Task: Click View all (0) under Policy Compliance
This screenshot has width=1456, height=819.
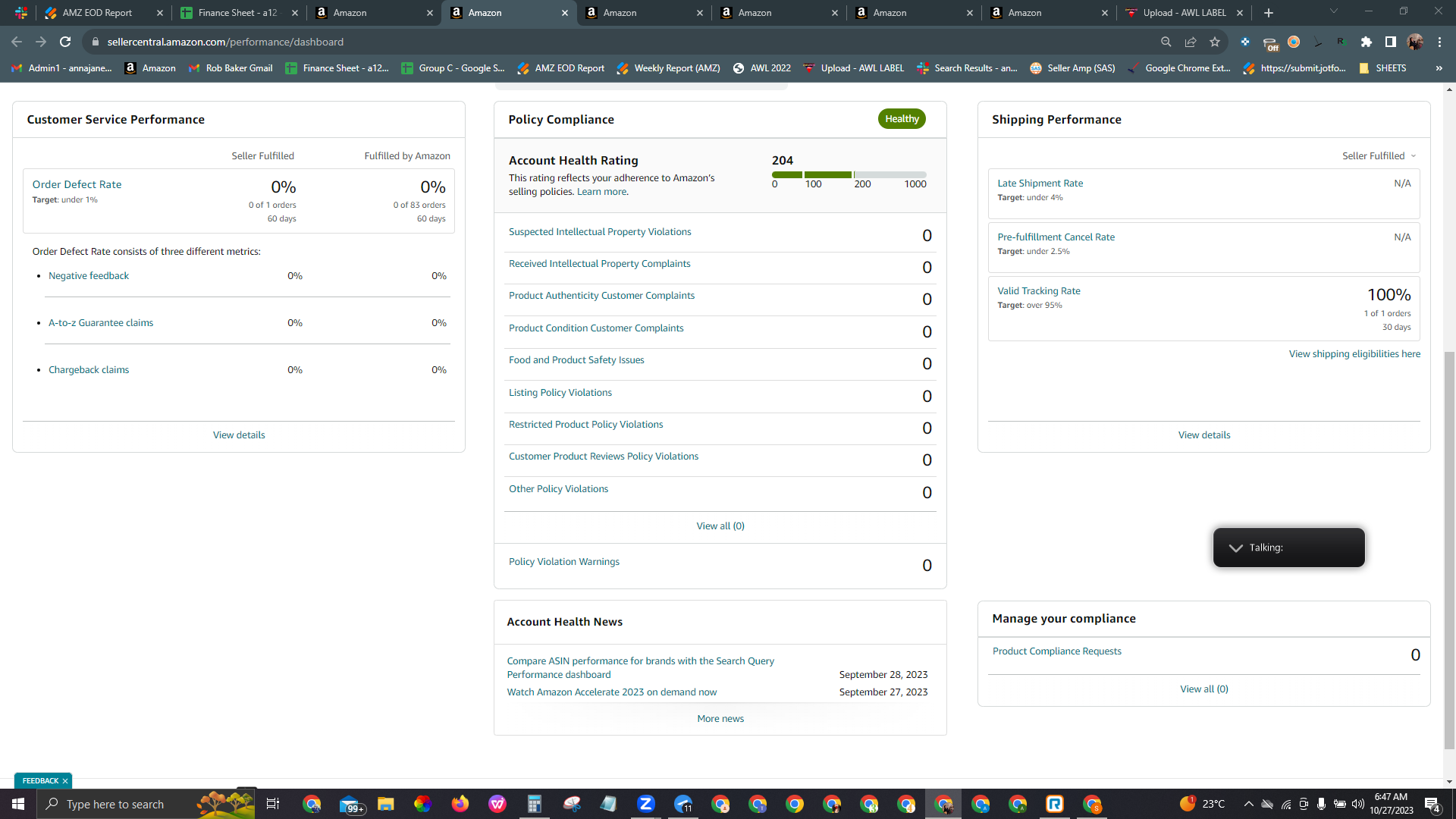Action: [720, 526]
